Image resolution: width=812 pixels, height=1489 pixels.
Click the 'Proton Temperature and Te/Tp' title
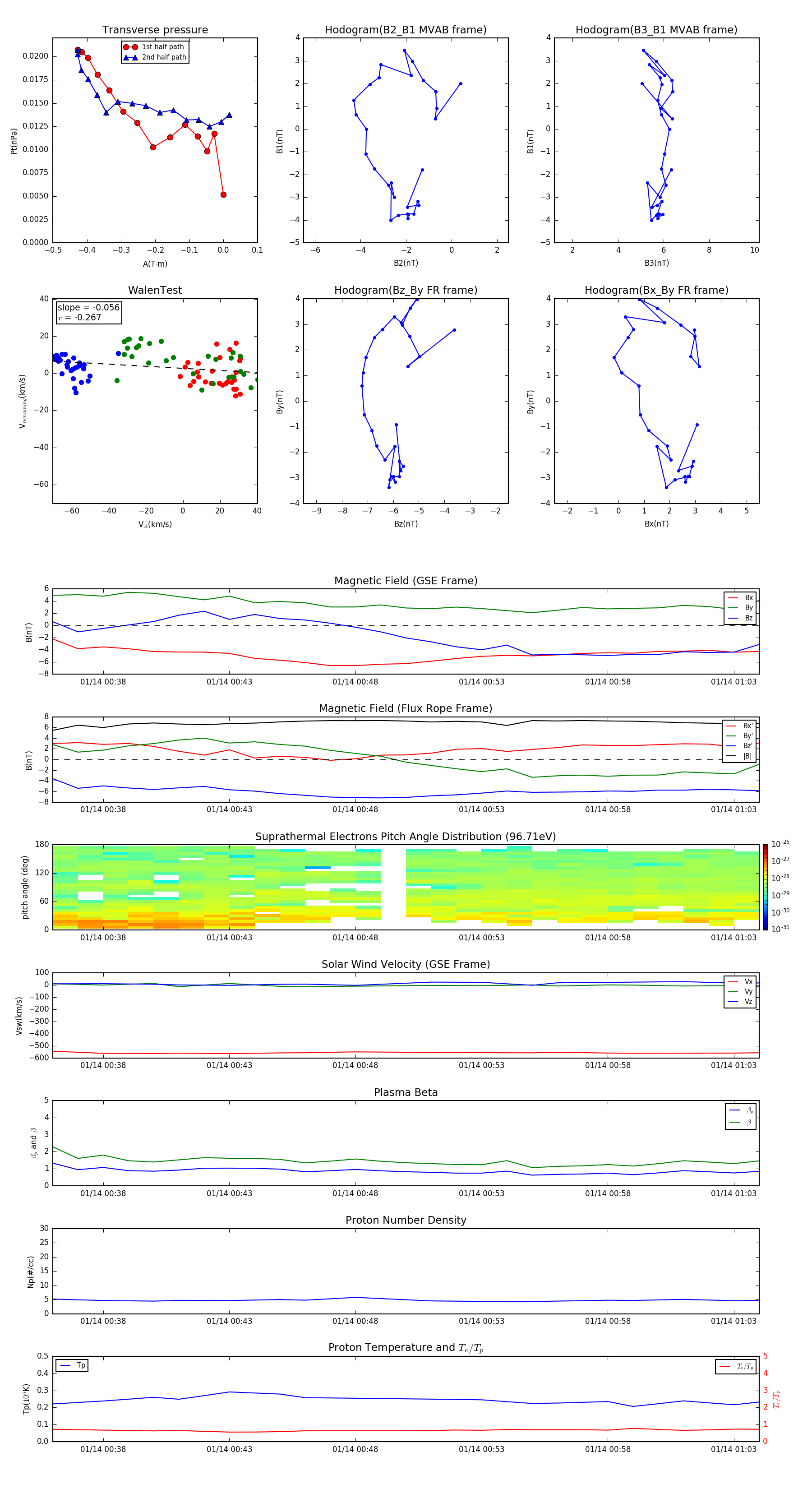406,1348
